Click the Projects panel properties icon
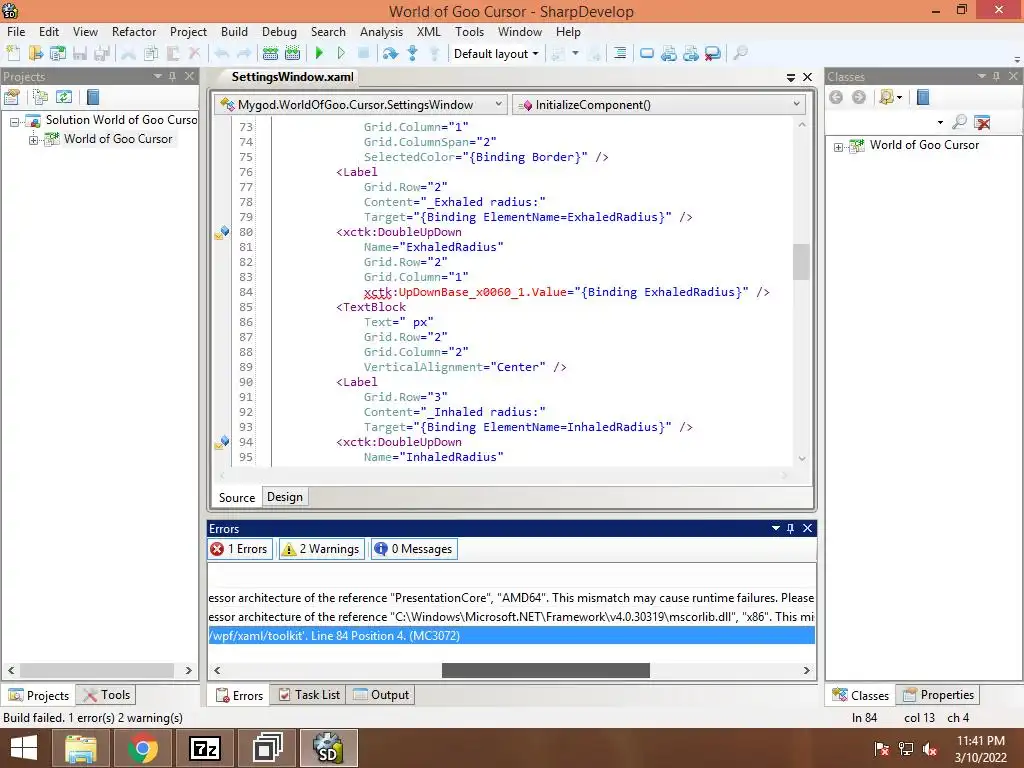 point(12,97)
